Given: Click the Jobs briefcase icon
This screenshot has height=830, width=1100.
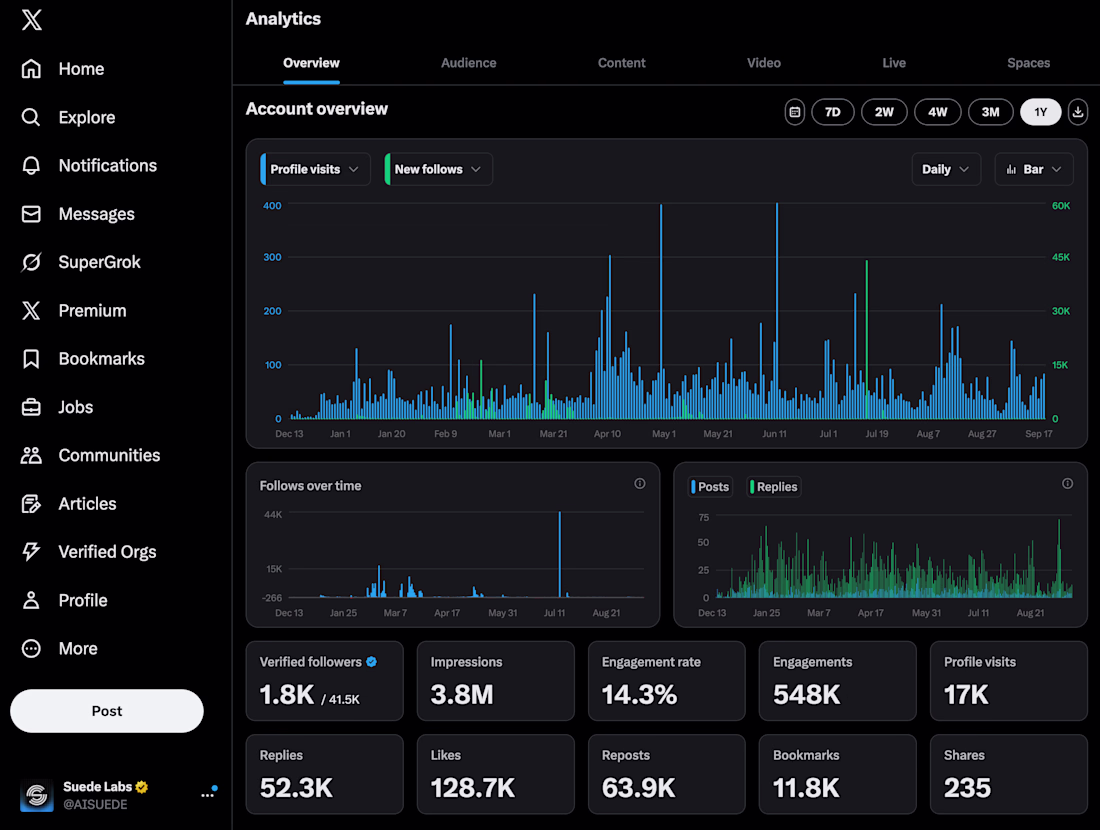Looking at the screenshot, I should tap(31, 408).
